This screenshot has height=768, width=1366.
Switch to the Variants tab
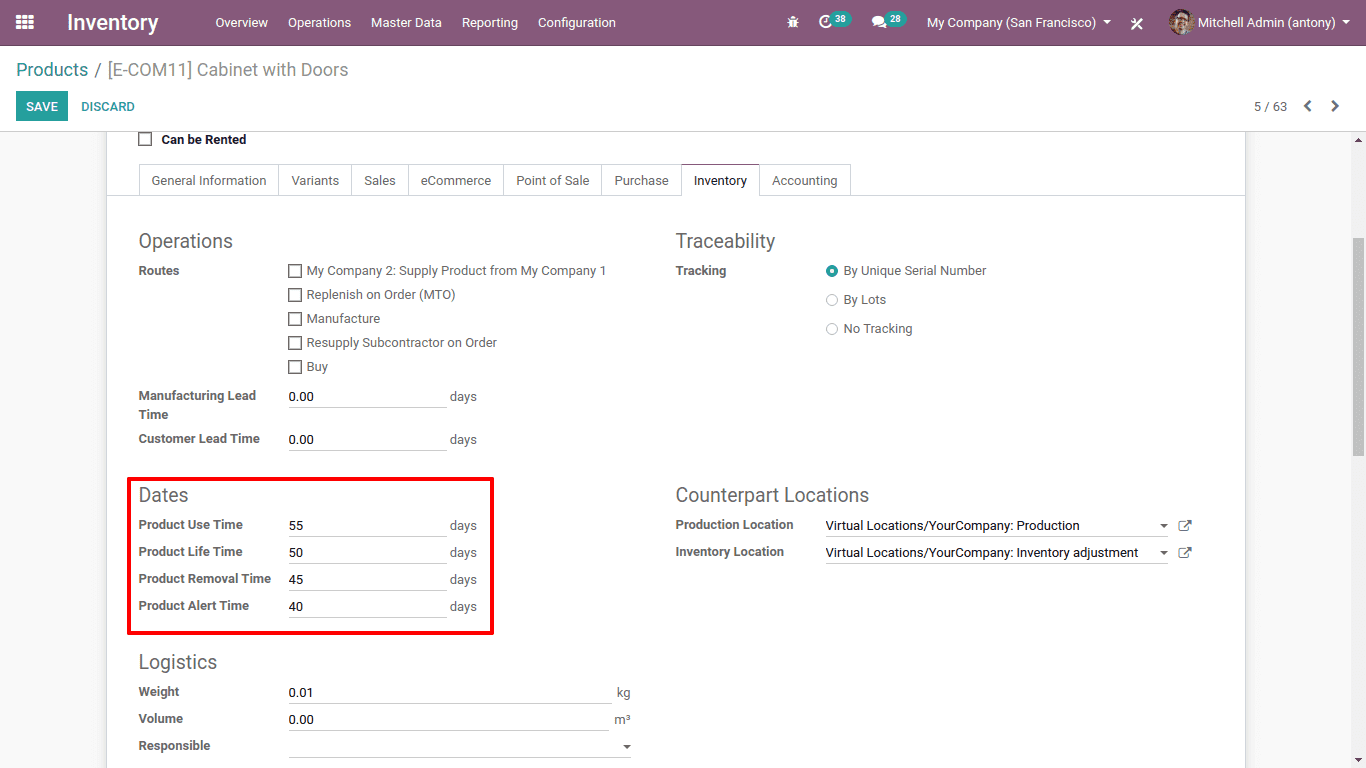pos(315,180)
